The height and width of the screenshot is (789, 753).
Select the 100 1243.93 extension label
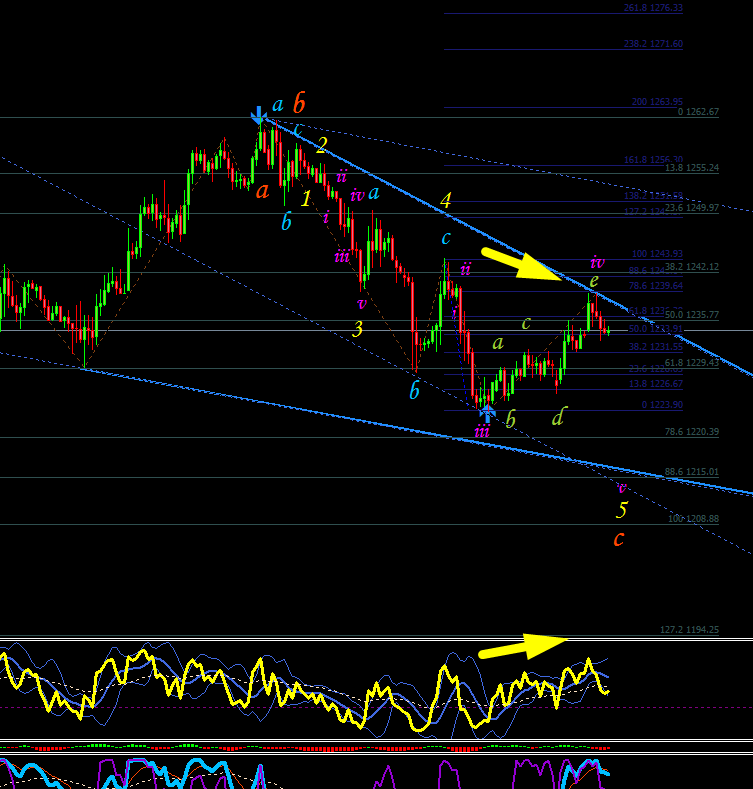click(657, 254)
